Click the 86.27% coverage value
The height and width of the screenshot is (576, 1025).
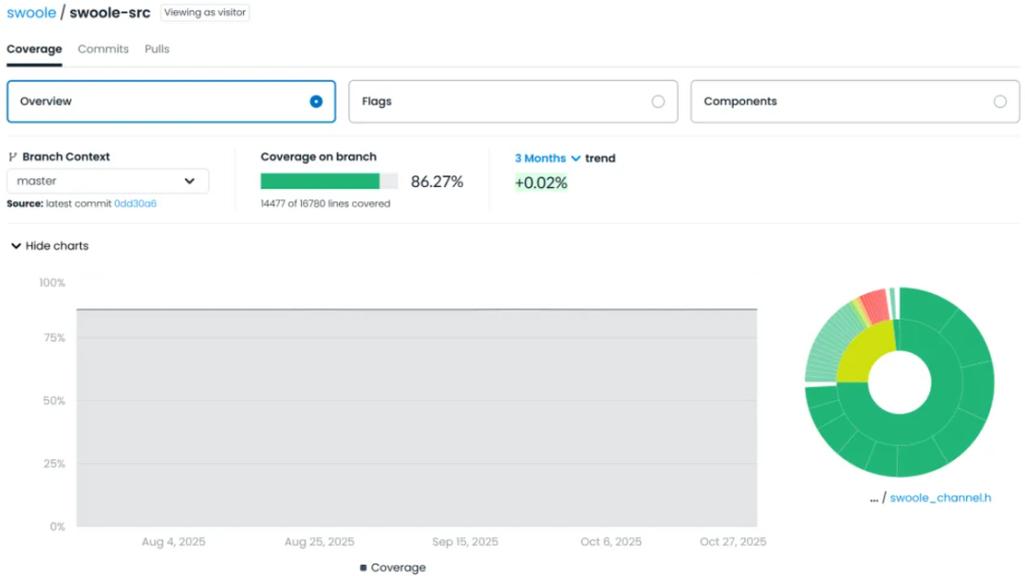pyautogui.click(x=437, y=182)
